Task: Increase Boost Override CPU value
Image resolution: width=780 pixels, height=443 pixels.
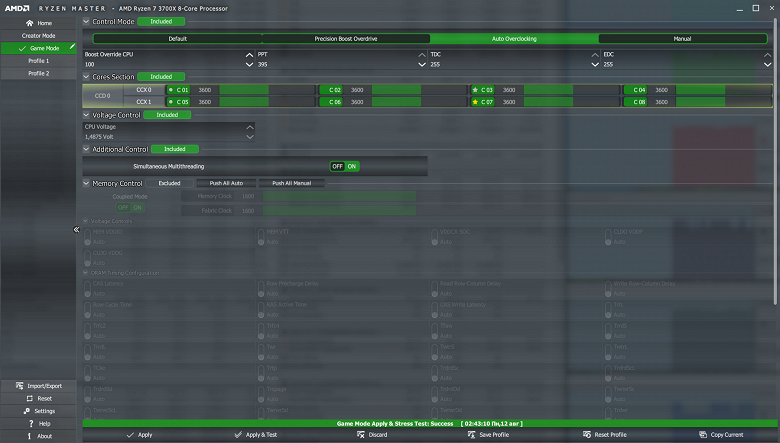Action: tap(249, 55)
